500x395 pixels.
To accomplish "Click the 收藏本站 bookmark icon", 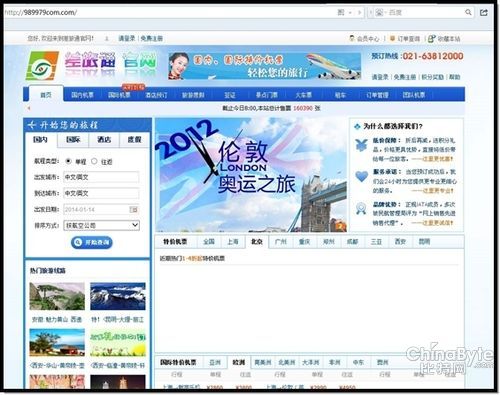I will click(431, 39).
